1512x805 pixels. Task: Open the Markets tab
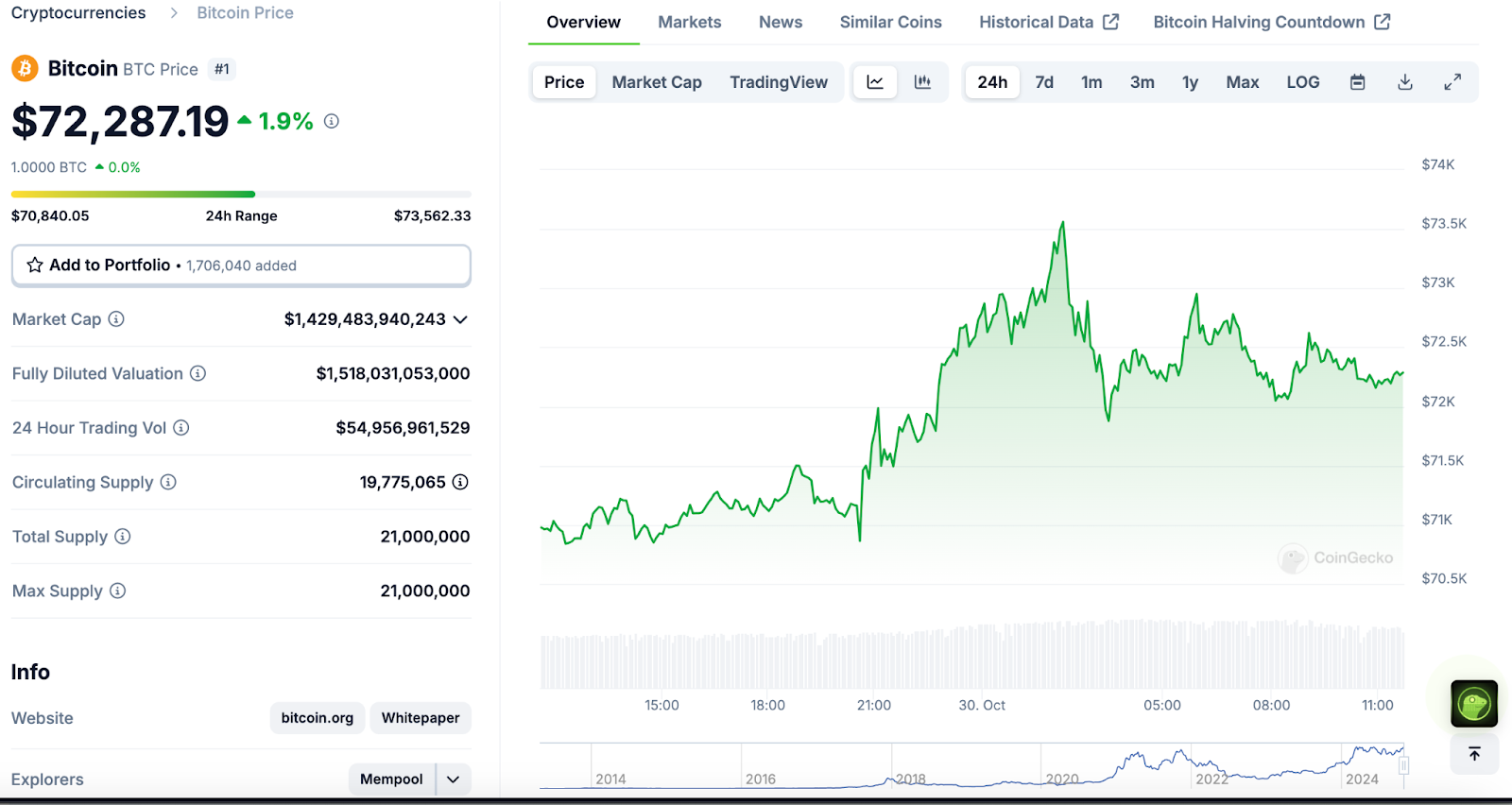point(690,22)
